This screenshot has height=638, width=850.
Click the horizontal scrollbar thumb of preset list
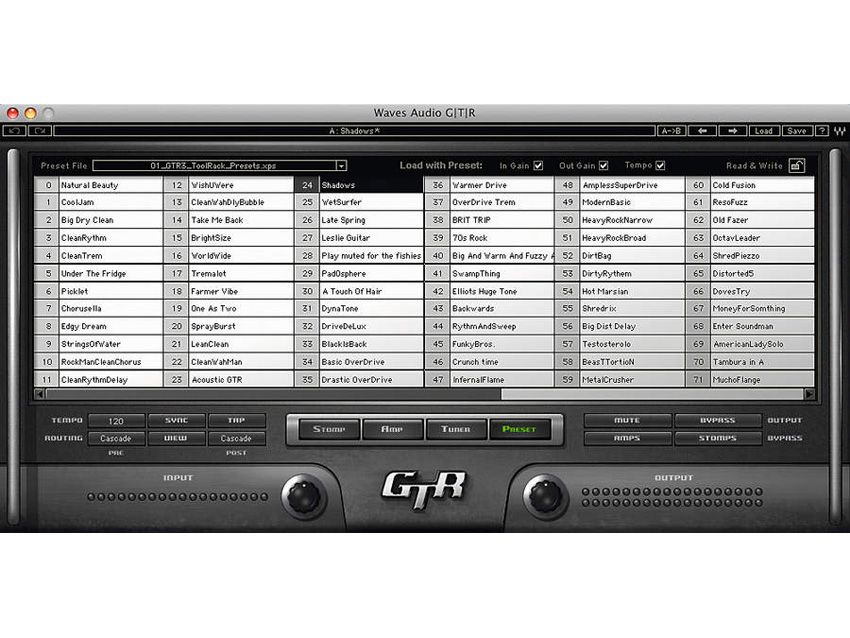(x=273, y=394)
